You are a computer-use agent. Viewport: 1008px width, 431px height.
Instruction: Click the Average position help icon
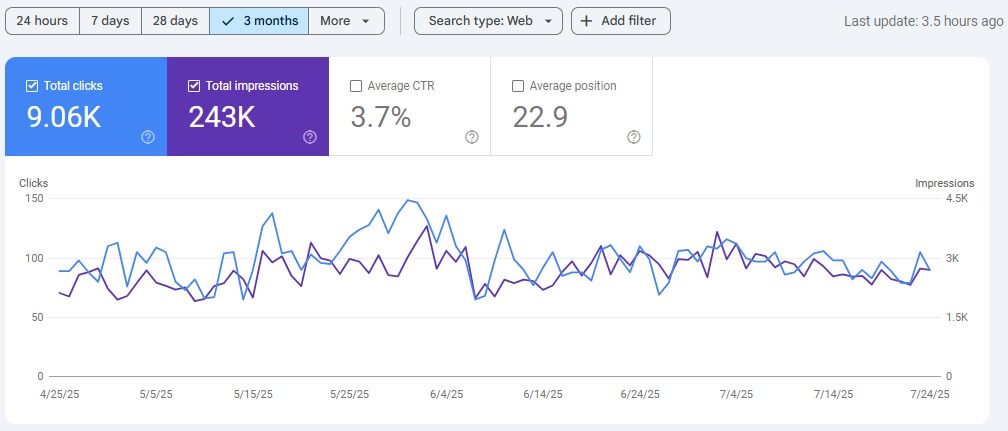click(634, 137)
